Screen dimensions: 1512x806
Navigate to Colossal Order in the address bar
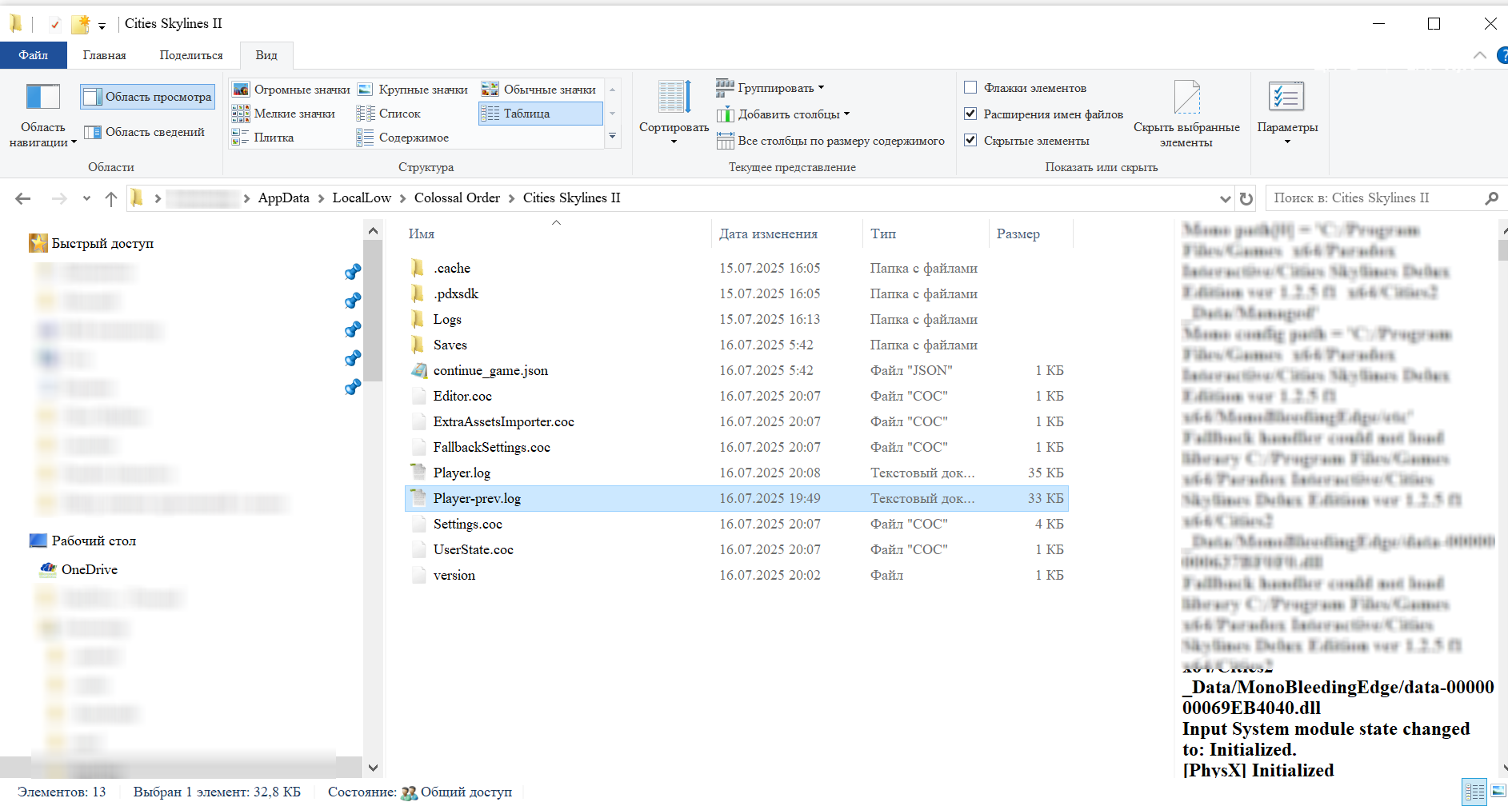click(x=457, y=198)
